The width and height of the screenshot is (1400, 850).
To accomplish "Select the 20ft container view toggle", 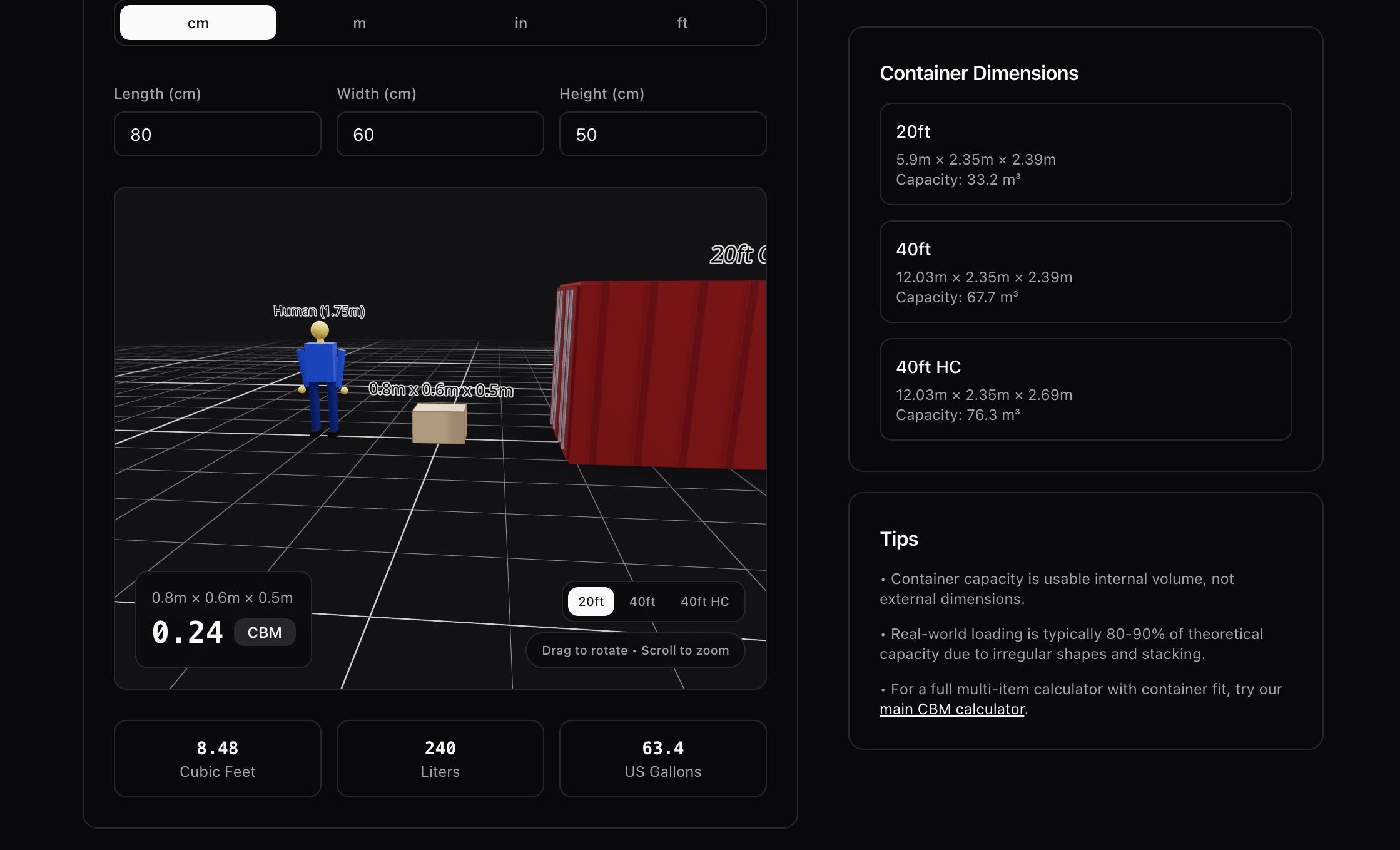I will pos(590,602).
